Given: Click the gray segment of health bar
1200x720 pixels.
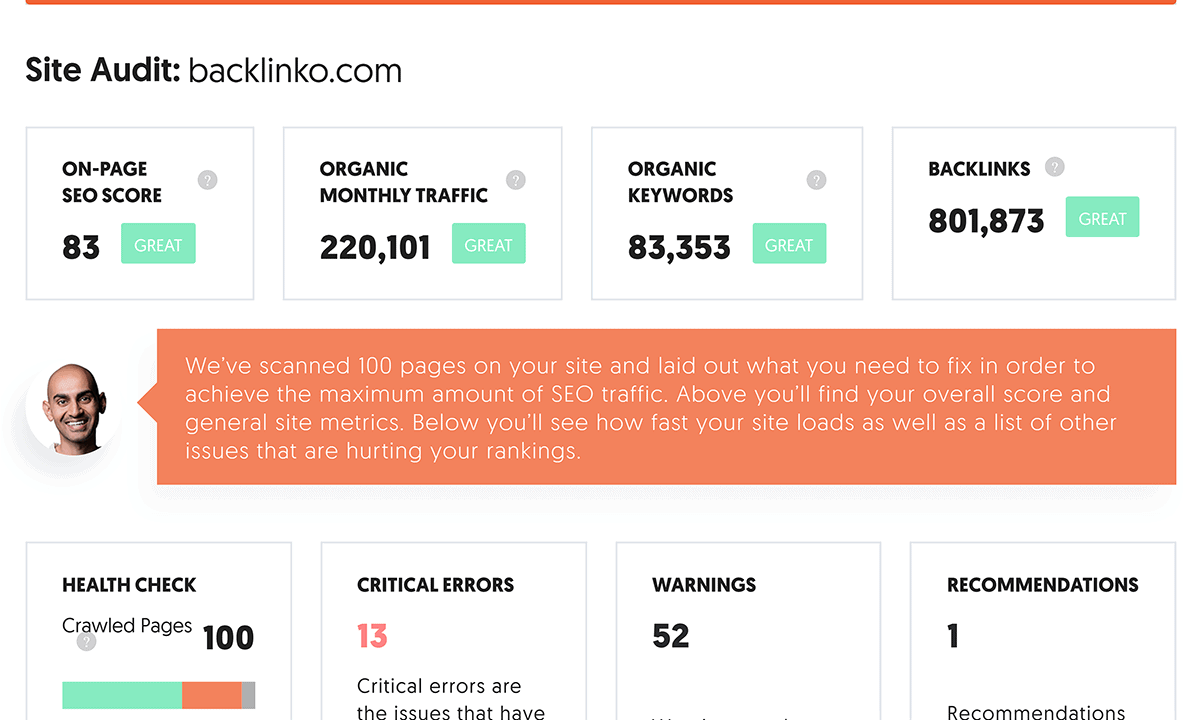Looking at the screenshot, I should [248, 695].
